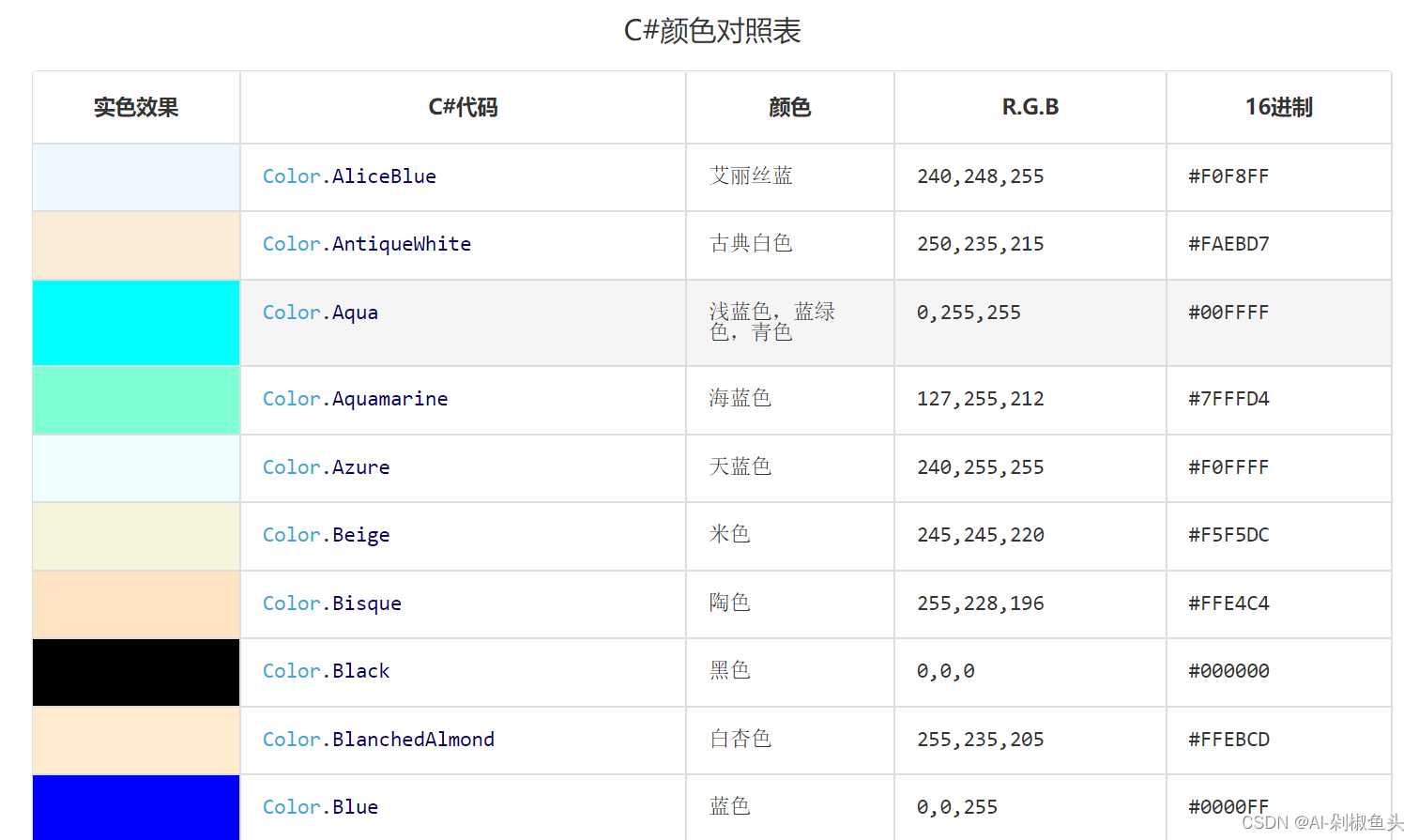Click the blue color swatch
1419x840 pixels.
pyautogui.click(x=135, y=807)
